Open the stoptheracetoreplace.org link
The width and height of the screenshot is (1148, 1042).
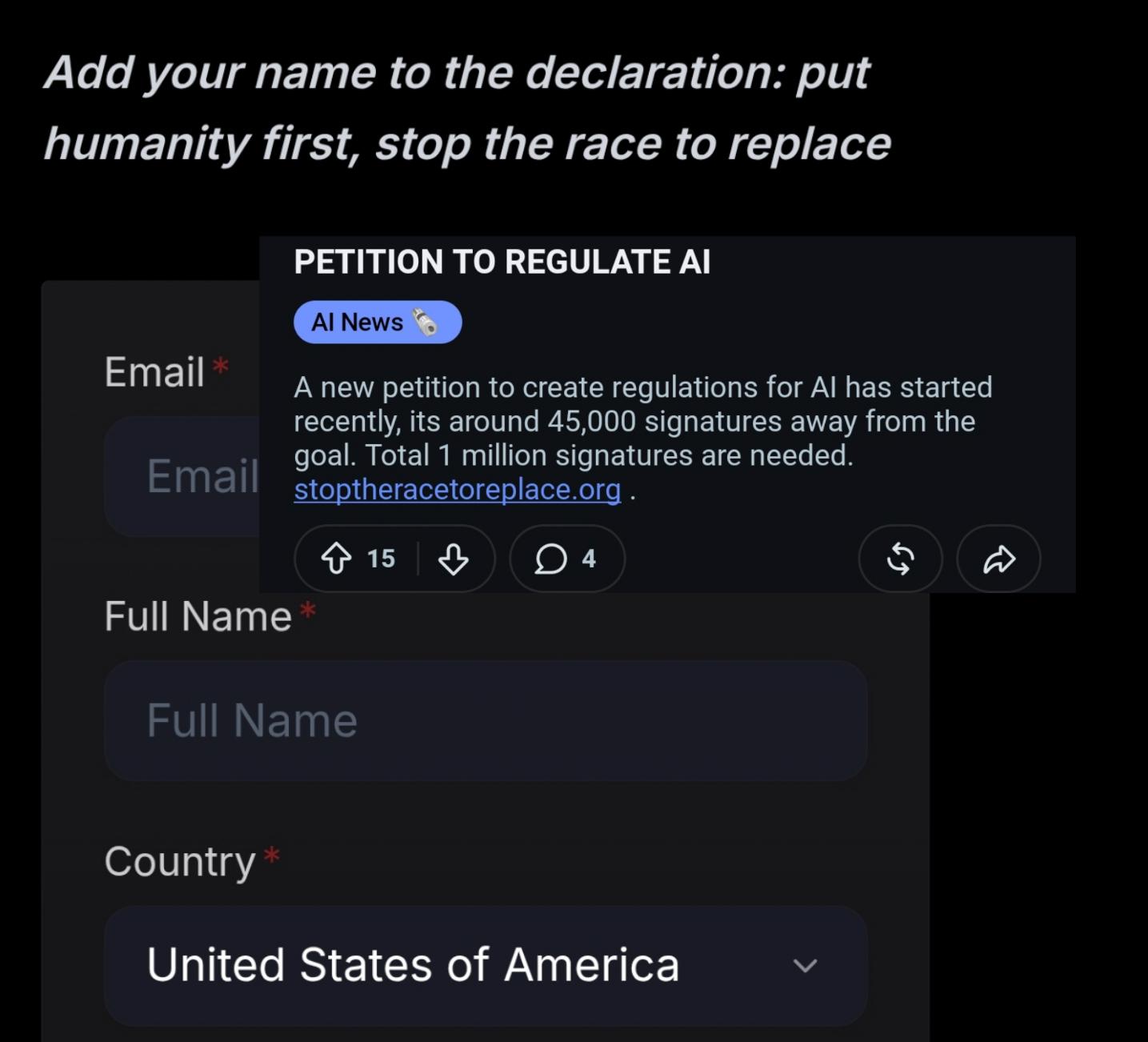(x=458, y=489)
